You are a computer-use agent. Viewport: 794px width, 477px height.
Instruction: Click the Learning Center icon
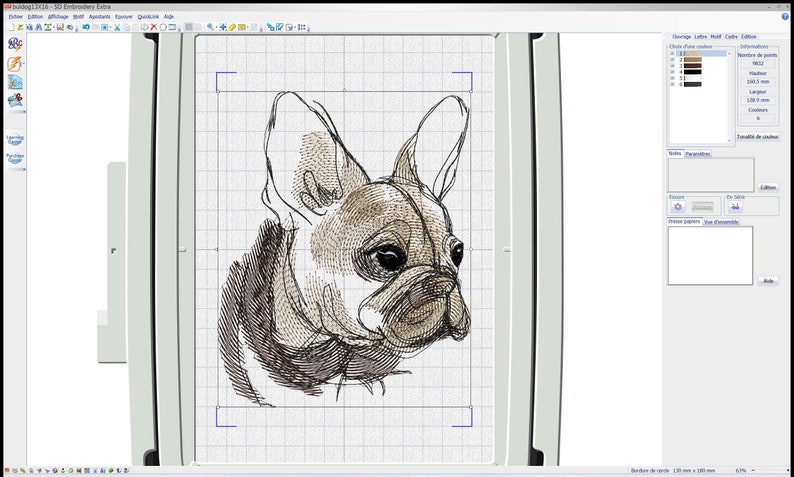point(15,139)
